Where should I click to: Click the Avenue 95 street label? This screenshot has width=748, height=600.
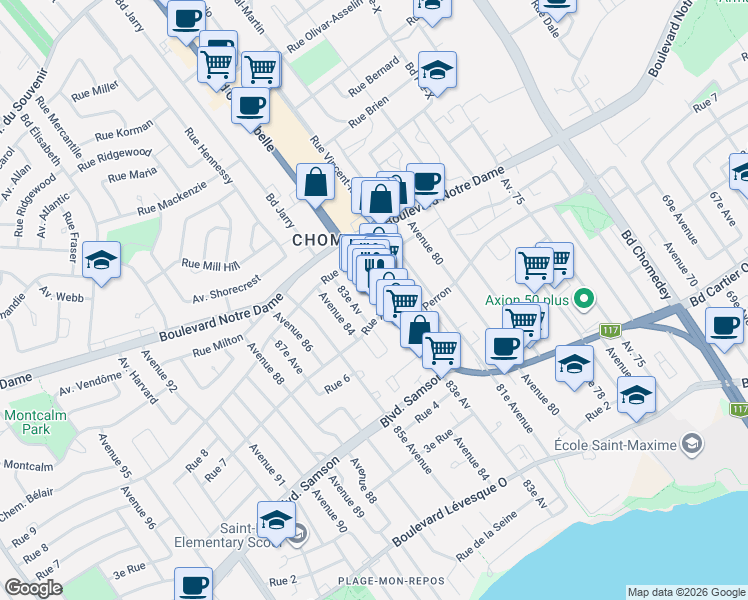pos(114,456)
